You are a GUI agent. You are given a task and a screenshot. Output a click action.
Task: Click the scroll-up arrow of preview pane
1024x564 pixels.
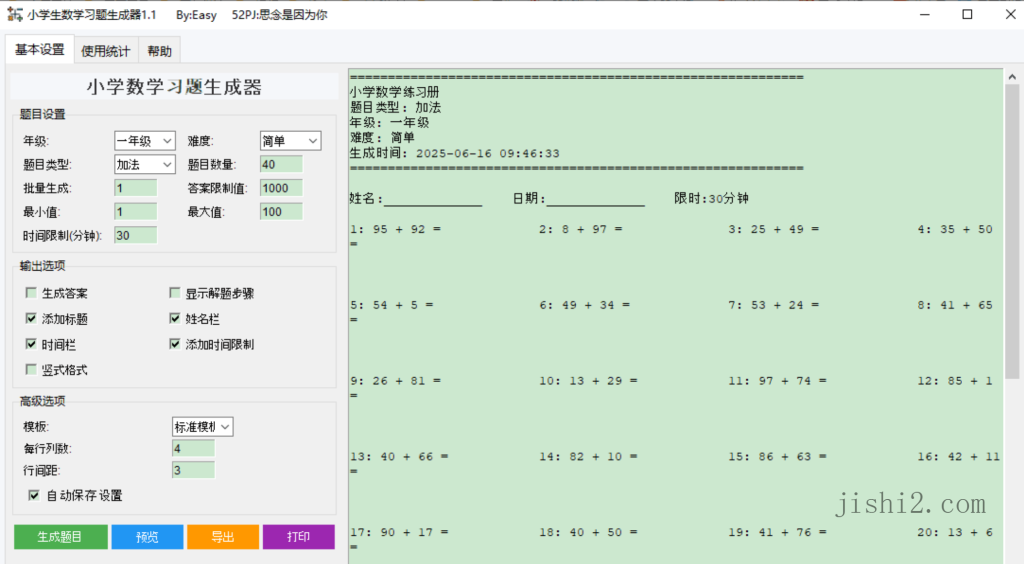click(1012, 76)
